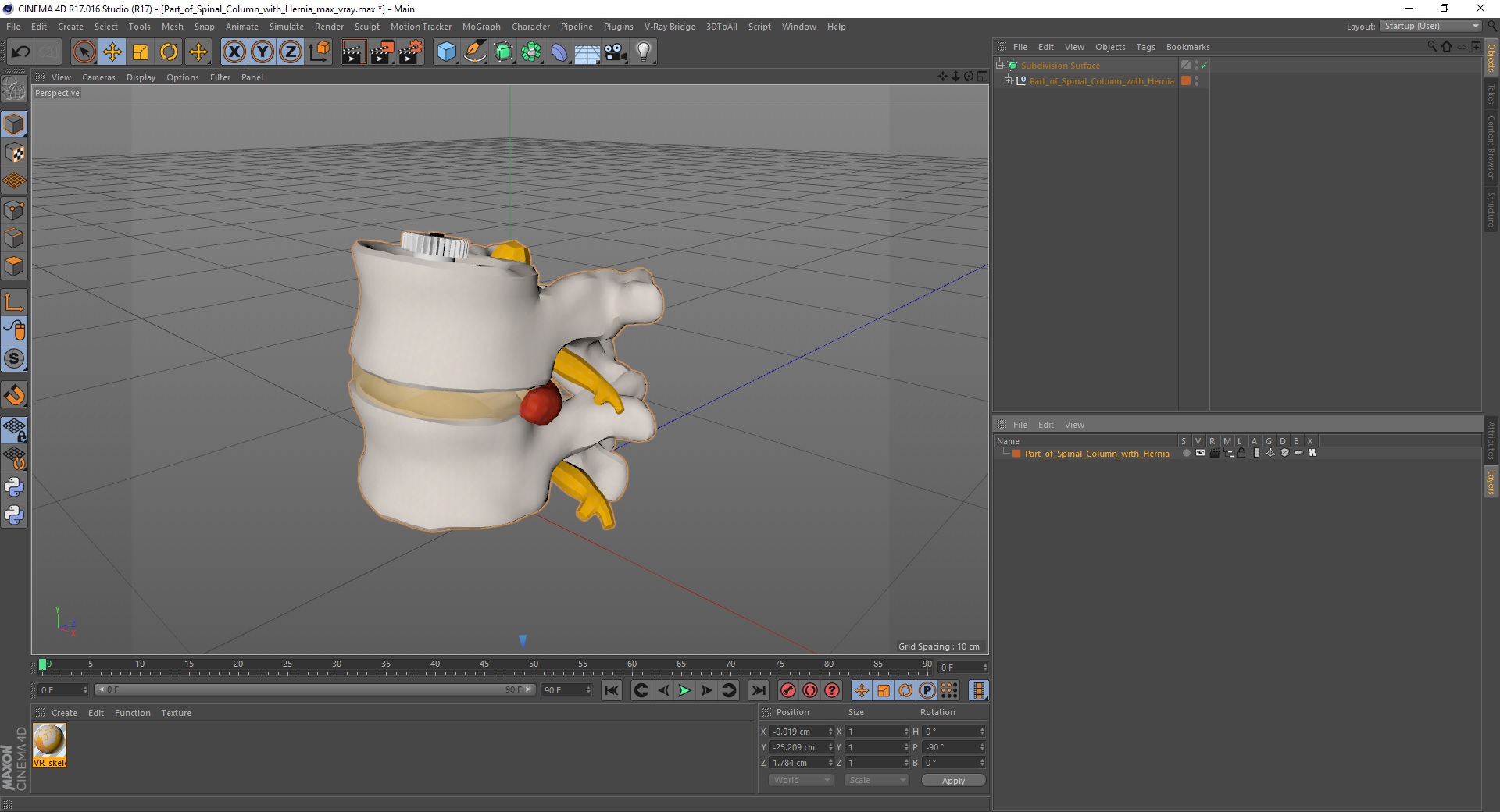Play animation forward
The image size is (1500, 812).
[684, 690]
